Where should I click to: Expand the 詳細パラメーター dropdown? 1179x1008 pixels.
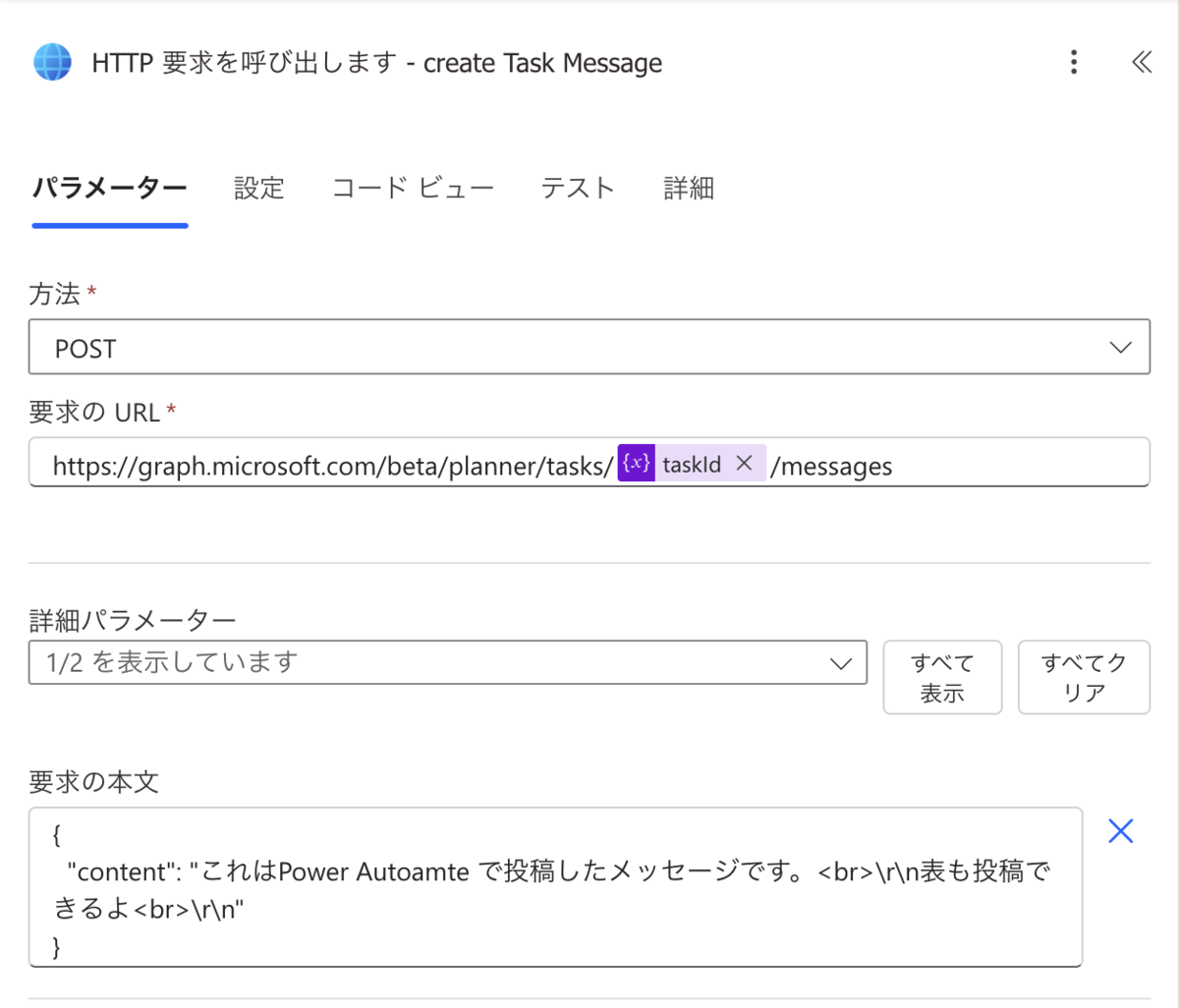point(448,662)
